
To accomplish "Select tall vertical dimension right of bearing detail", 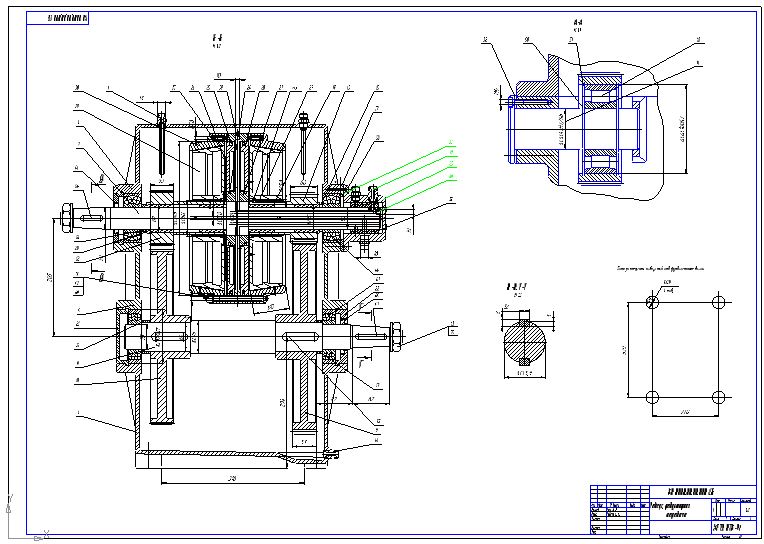I will coord(685,129).
